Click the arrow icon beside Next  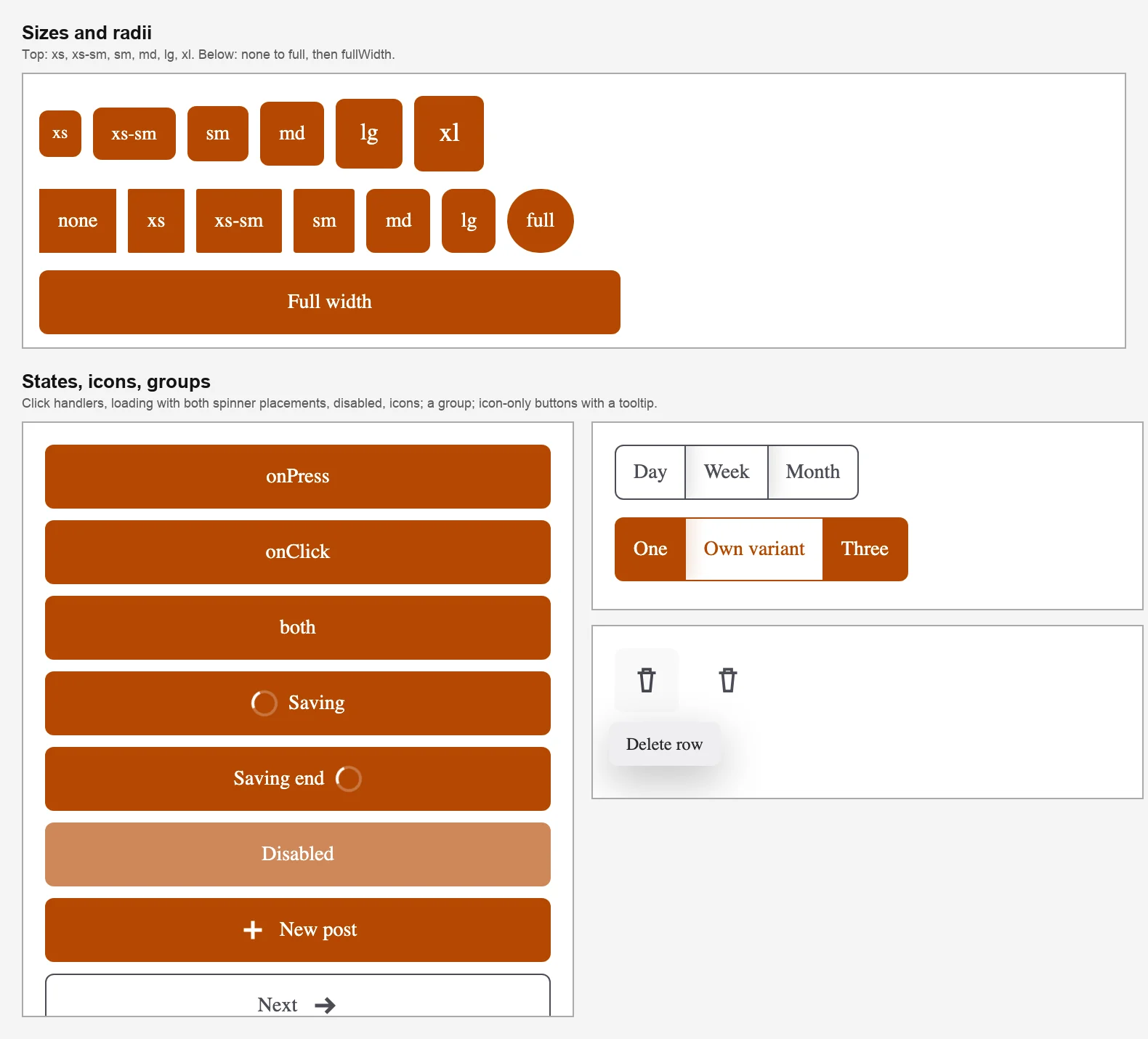[325, 1005]
